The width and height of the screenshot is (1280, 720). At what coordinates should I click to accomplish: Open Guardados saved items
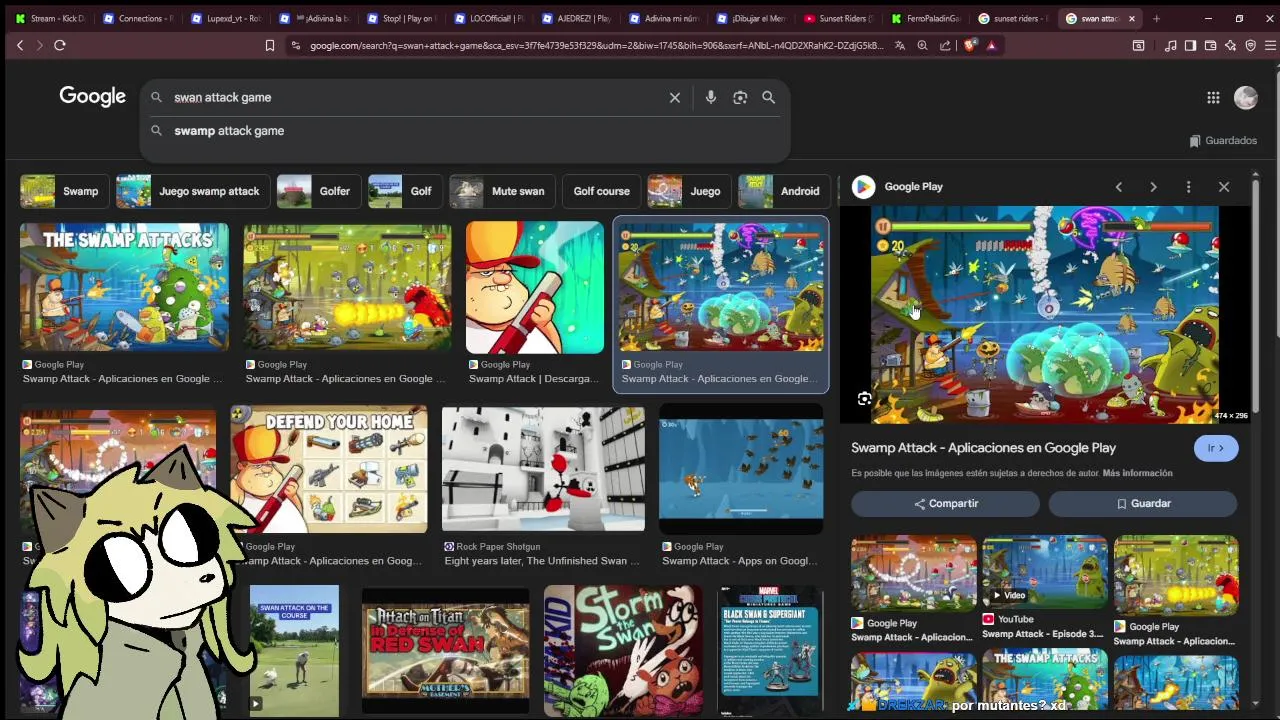[x=1222, y=140]
